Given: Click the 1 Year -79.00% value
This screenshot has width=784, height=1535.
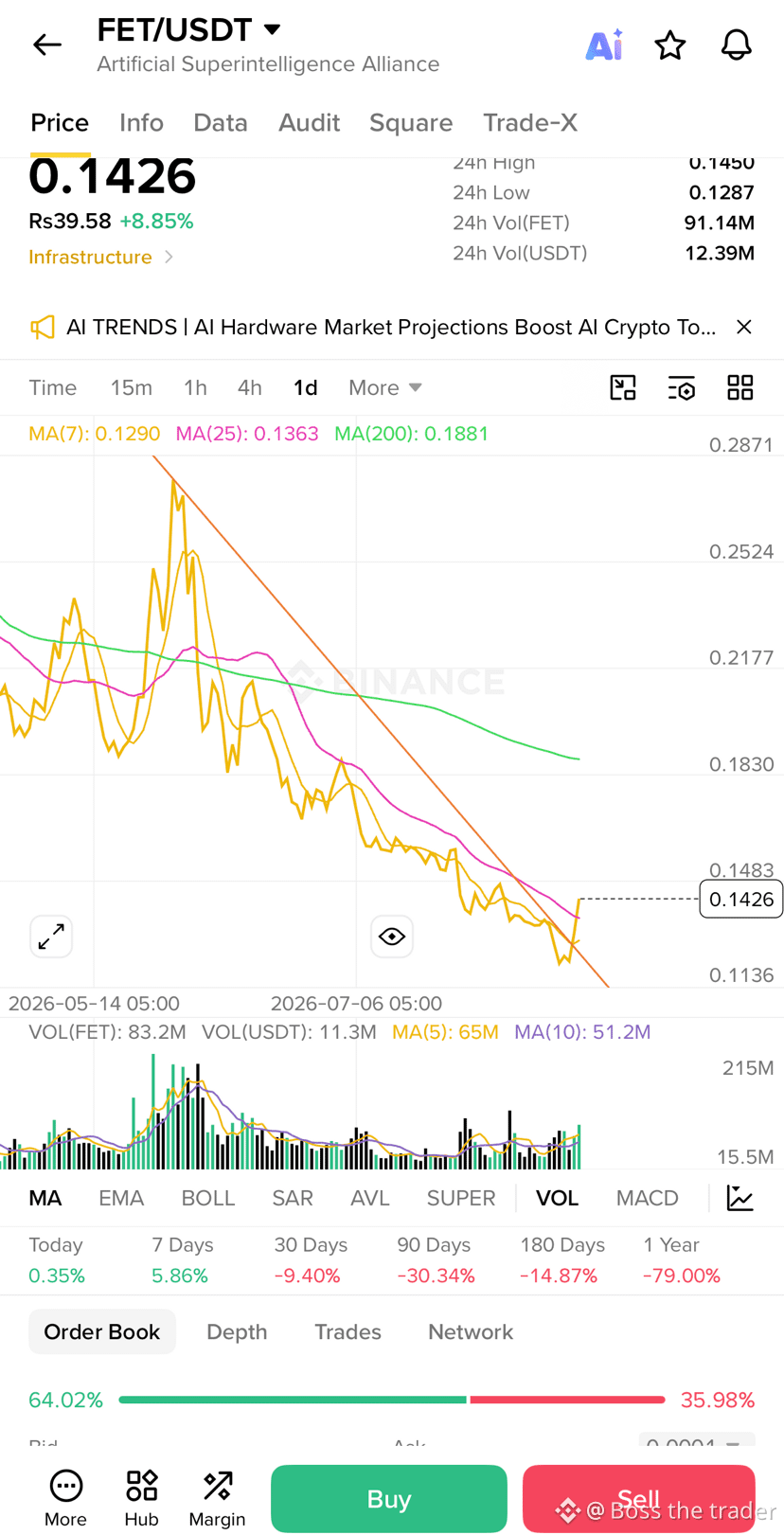Looking at the screenshot, I should click(682, 1276).
